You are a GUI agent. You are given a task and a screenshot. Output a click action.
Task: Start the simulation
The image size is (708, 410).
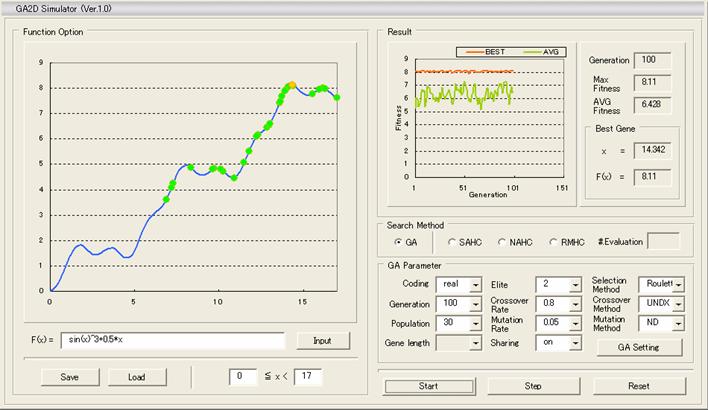coord(429,387)
